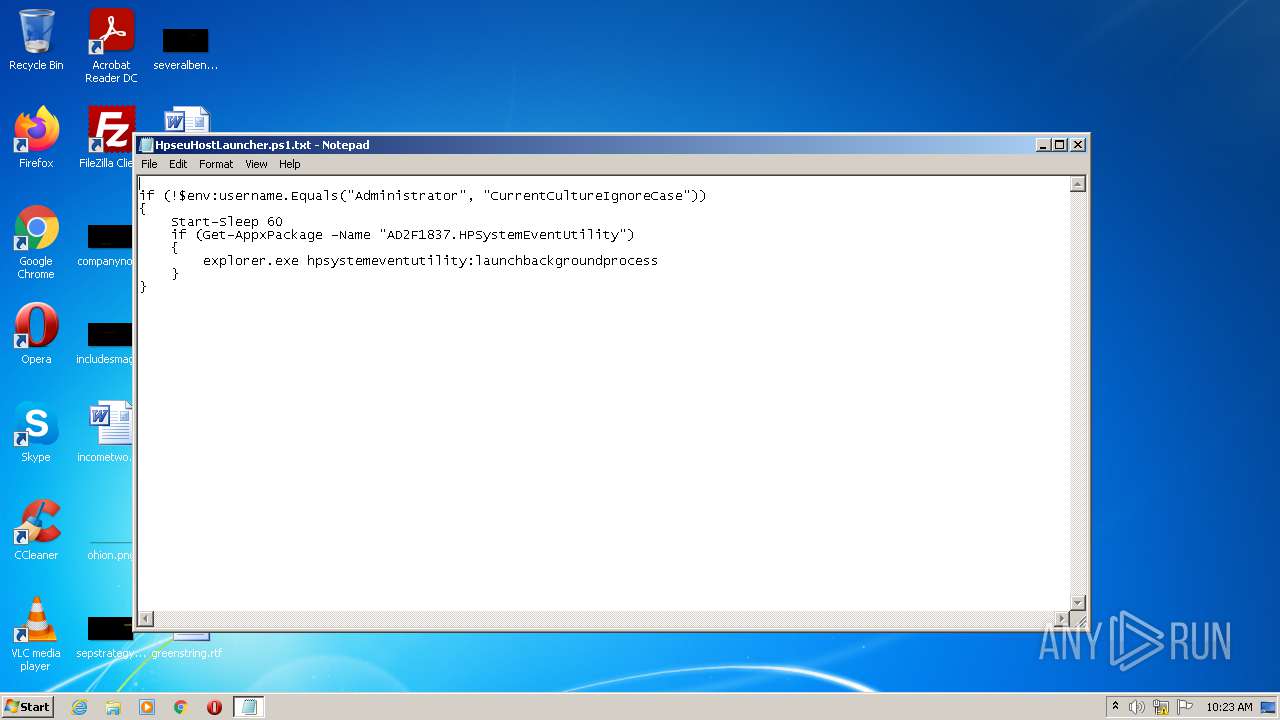Open Opera from the taskbar
The width and height of the screenshot is (1280, 720).
click(x=214, y=707)
